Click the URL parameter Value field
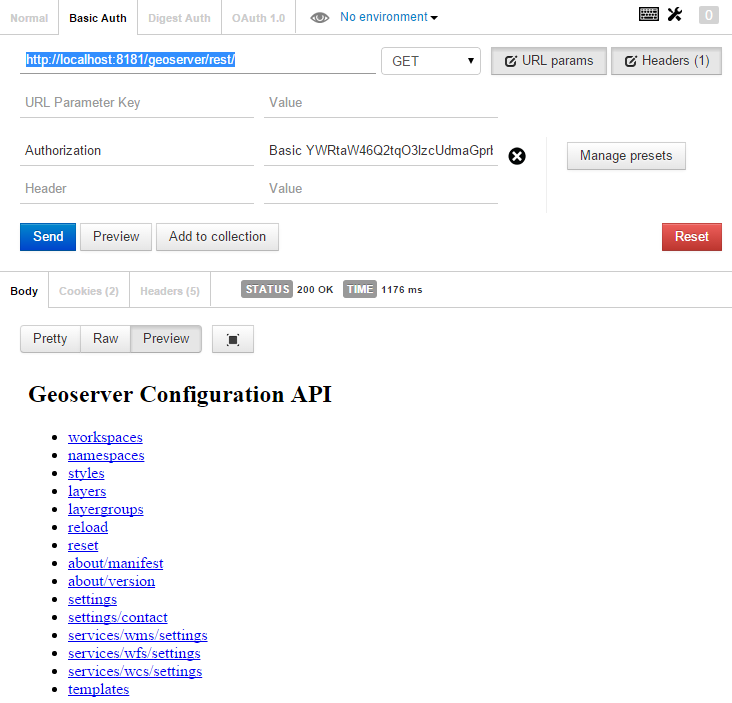Screen dimensions: 732x703 click(381, 103)
